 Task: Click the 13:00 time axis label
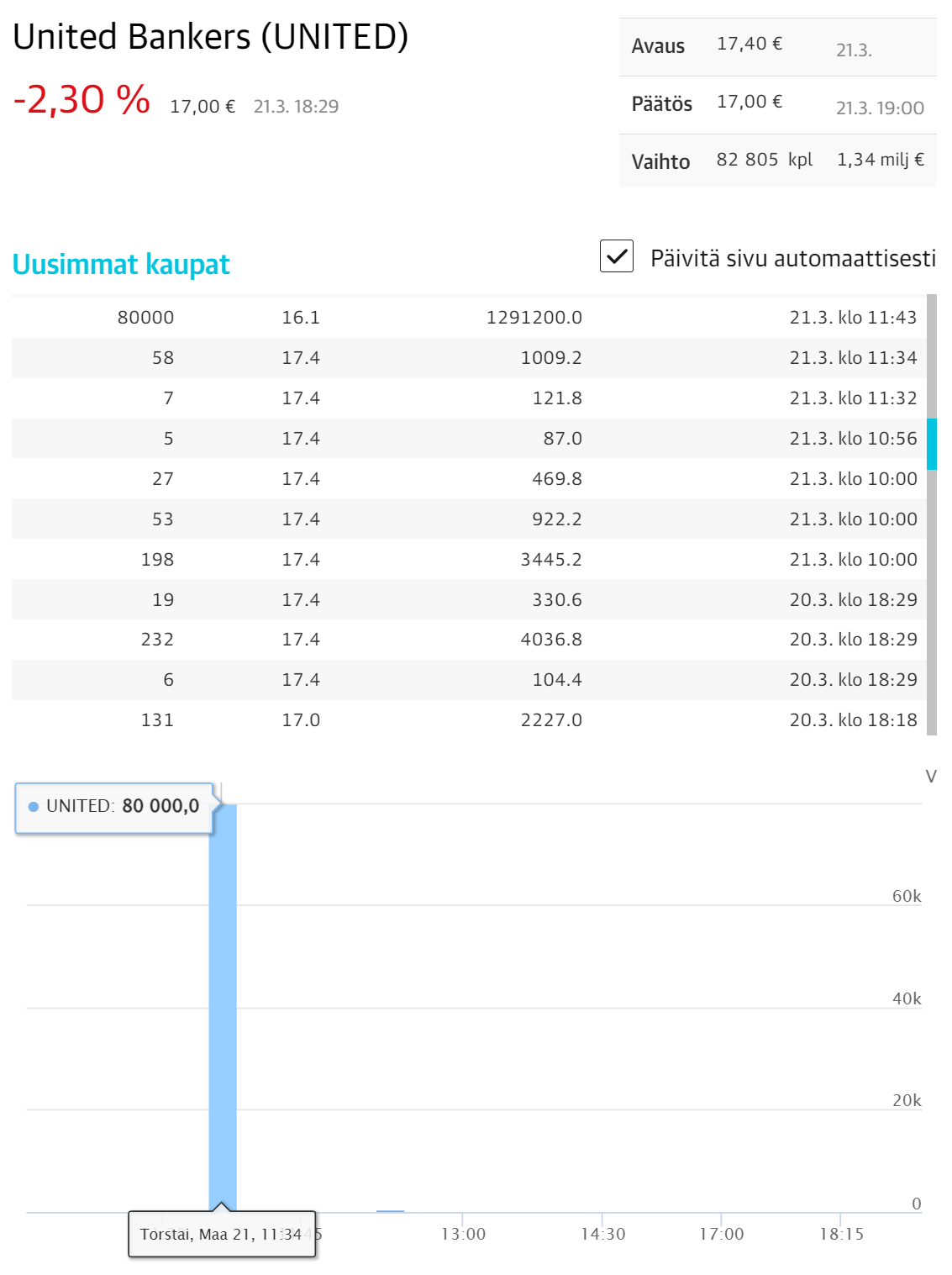click(x=464, y=1234)
